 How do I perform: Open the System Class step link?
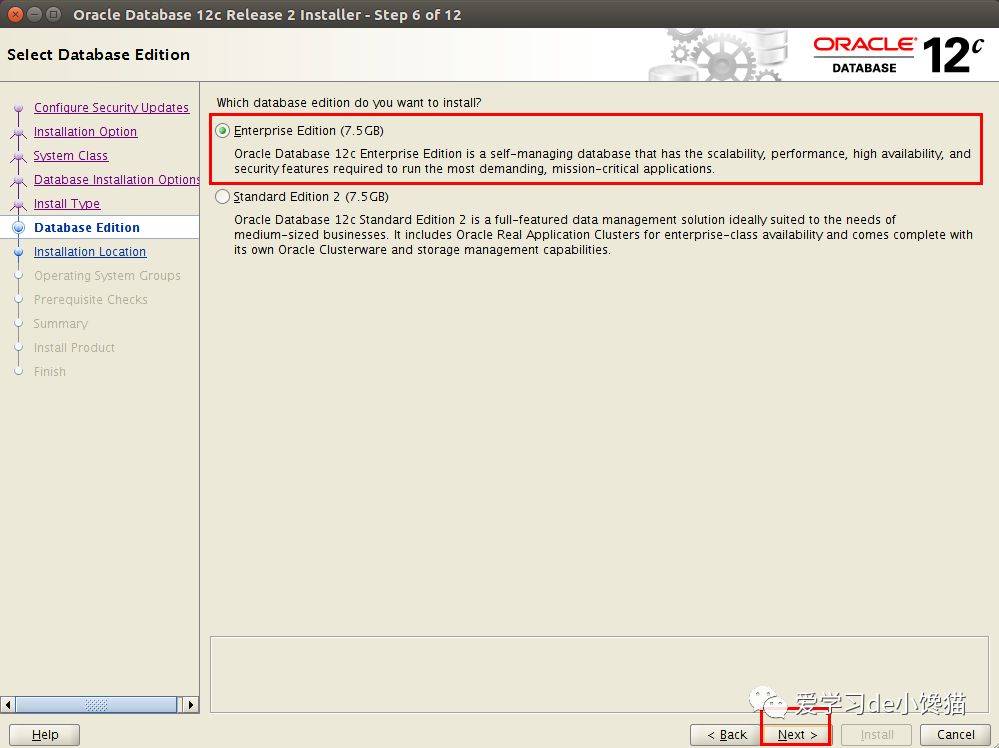point(71,155)
